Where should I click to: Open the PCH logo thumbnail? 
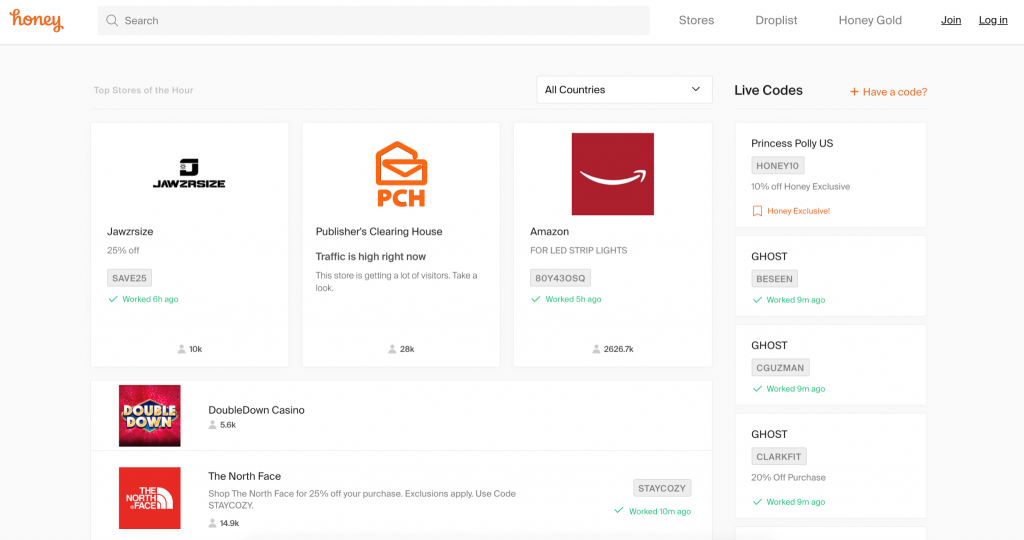click(401, 174)
